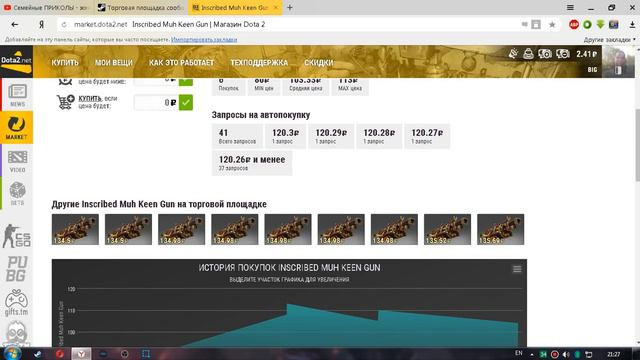
Task: Open the 'МОИ ВЕЩИ' navigation menu item
Action: click(x=113, y=62)
